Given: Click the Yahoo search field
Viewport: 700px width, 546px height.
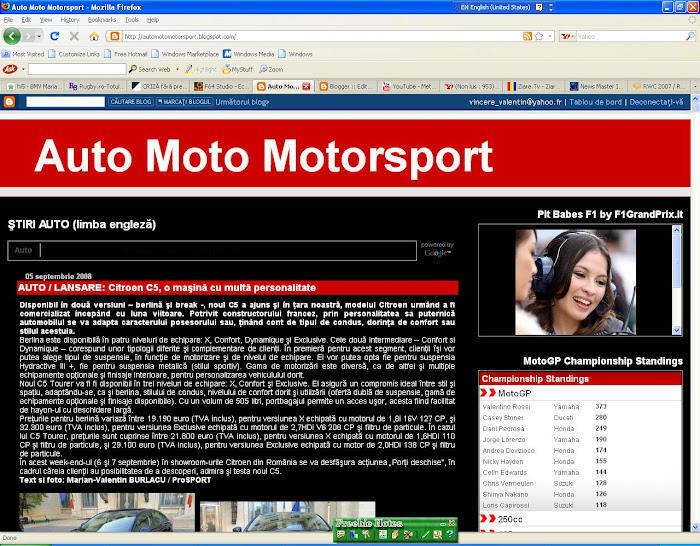Looking at the screenshot, I should tap(630, 37).
